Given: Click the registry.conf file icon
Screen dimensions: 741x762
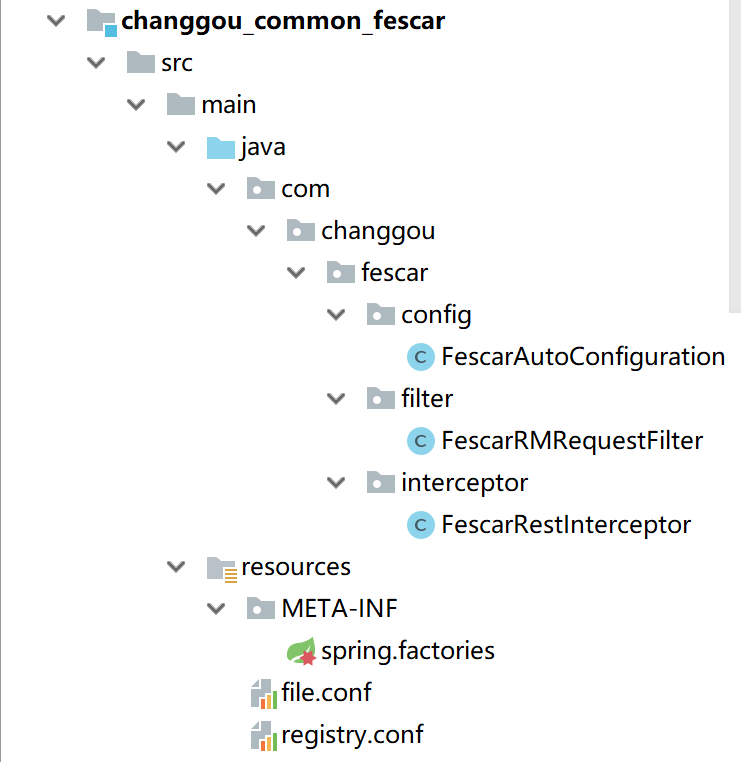Looking at the screenshot, I should [264, 736].
